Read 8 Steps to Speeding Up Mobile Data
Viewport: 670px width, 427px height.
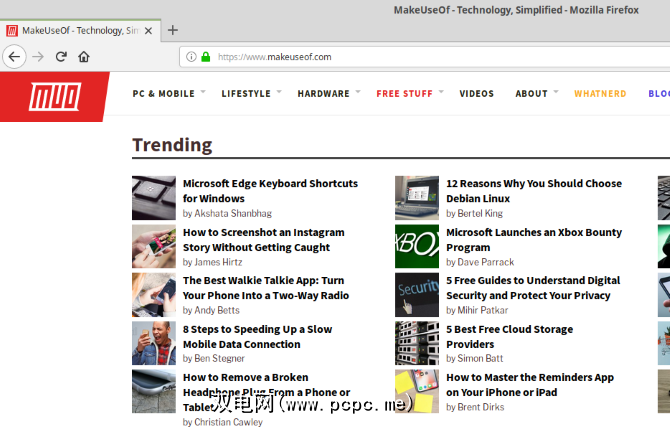(x=257, y=336)
